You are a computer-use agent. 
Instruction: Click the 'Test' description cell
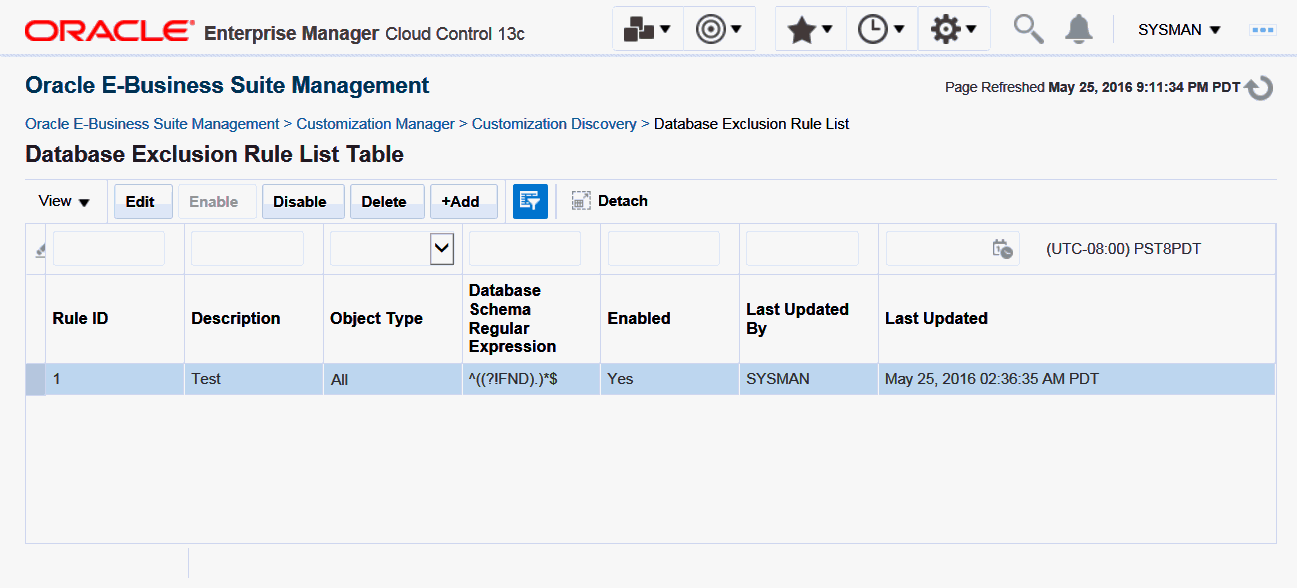[254, 379]
